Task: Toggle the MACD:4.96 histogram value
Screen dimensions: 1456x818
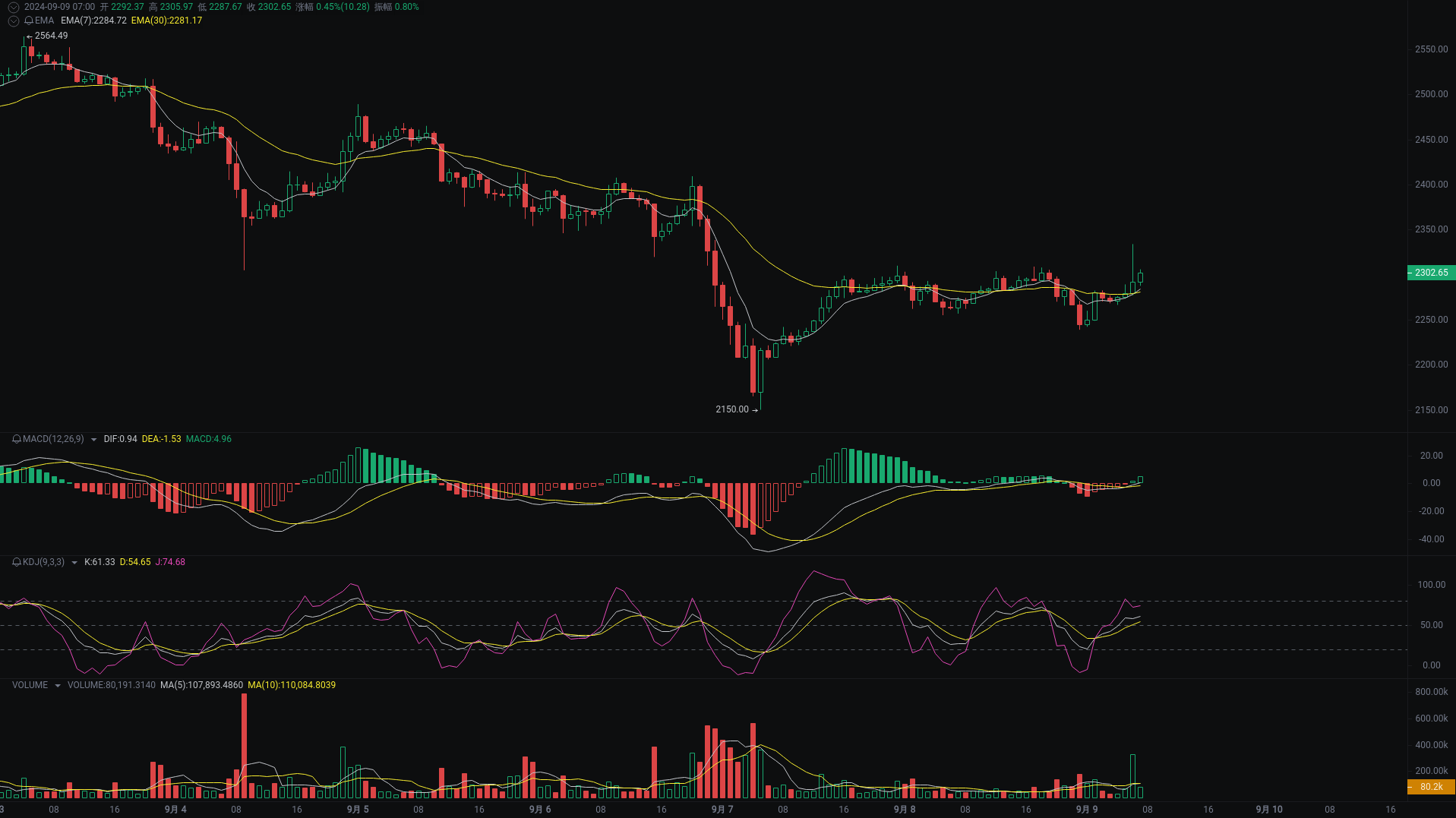Action: [208, 439]
